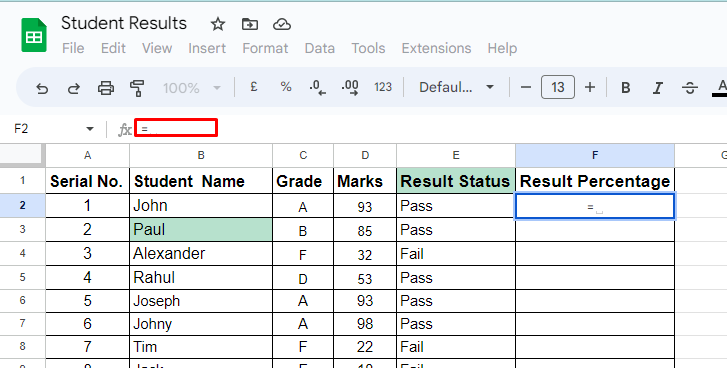Select column F header

click(x=595, y=155)
